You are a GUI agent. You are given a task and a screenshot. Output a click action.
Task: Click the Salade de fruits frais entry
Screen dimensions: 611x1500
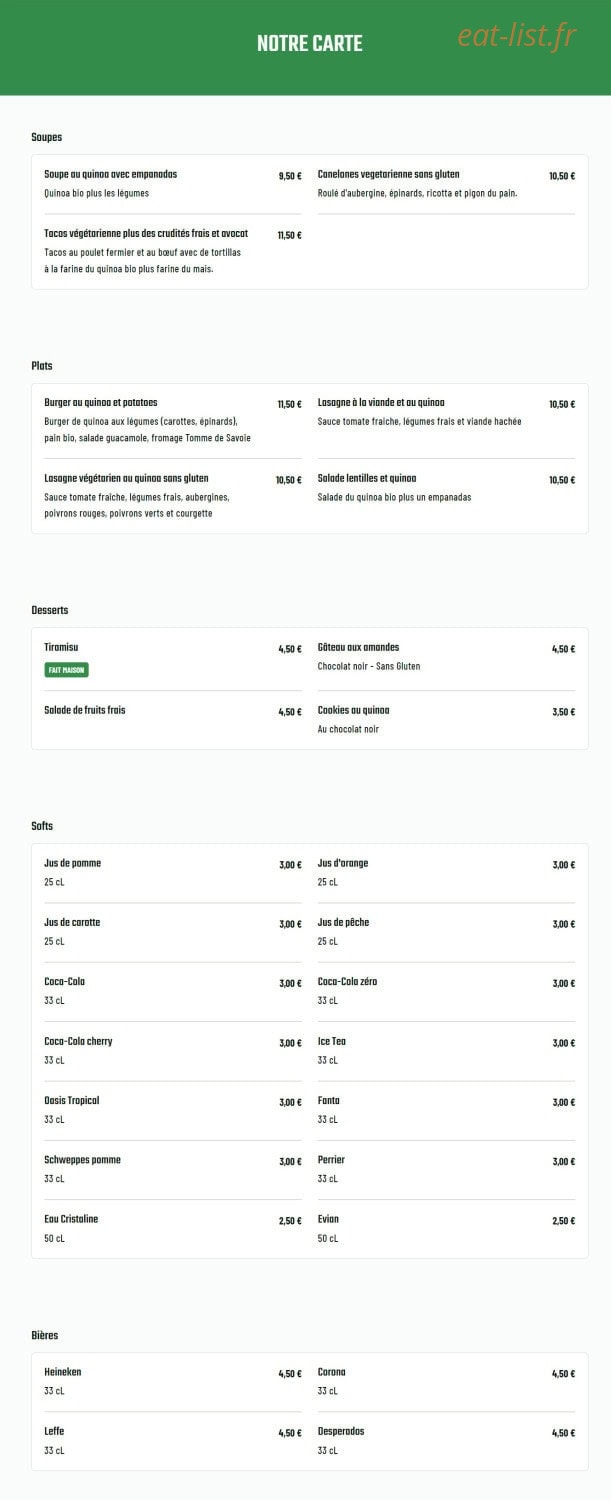click(173, 711)
